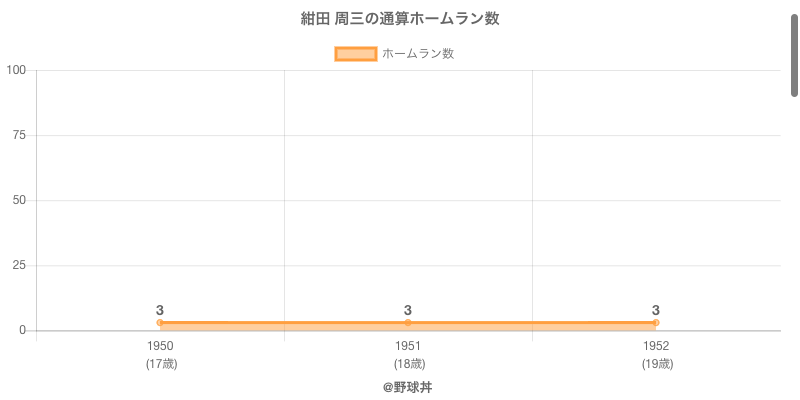Click the 1950 x-axis label

pos(160,346)
